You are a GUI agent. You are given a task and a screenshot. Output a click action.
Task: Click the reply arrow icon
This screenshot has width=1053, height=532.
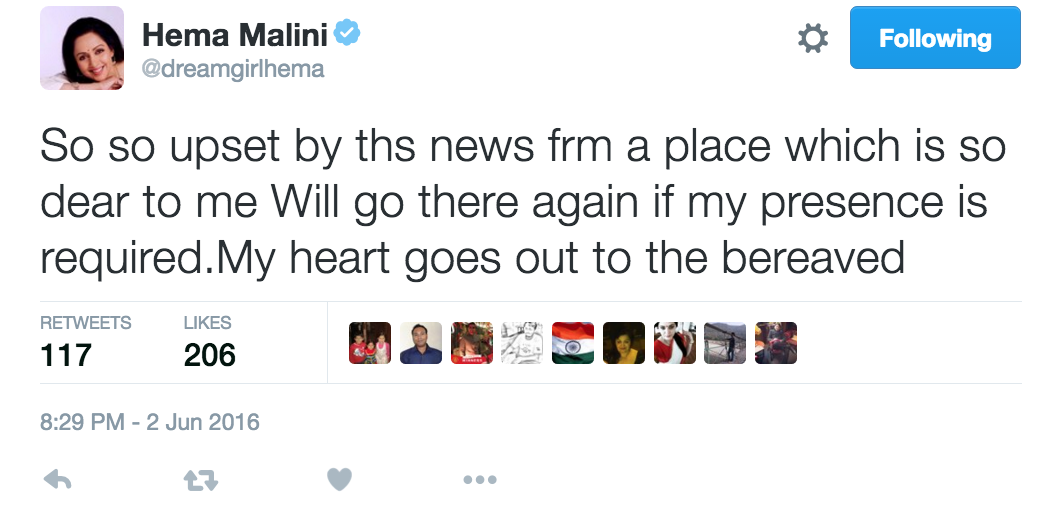(58, 481)
